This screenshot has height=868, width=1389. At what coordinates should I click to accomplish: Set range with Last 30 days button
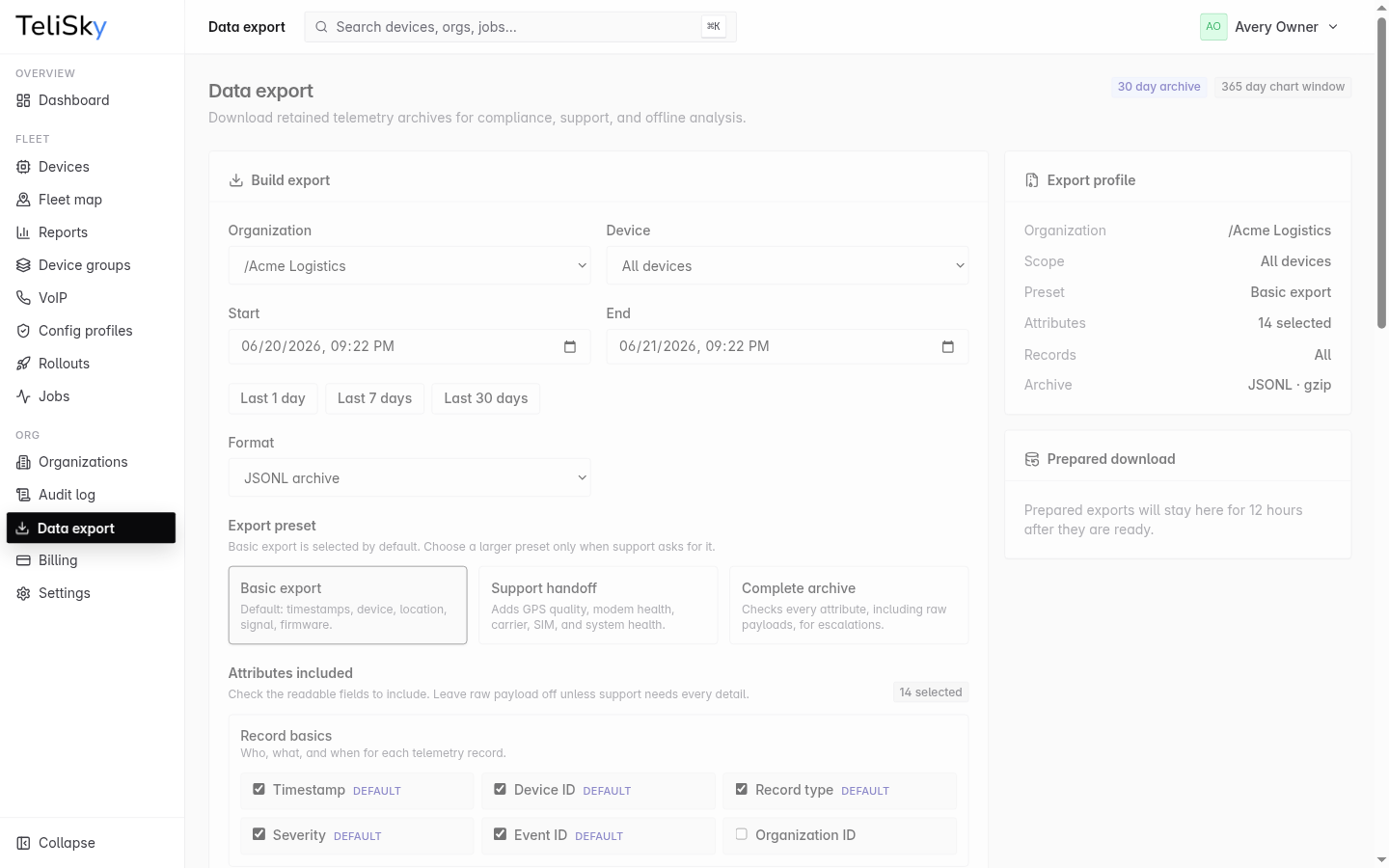(486, 398)
